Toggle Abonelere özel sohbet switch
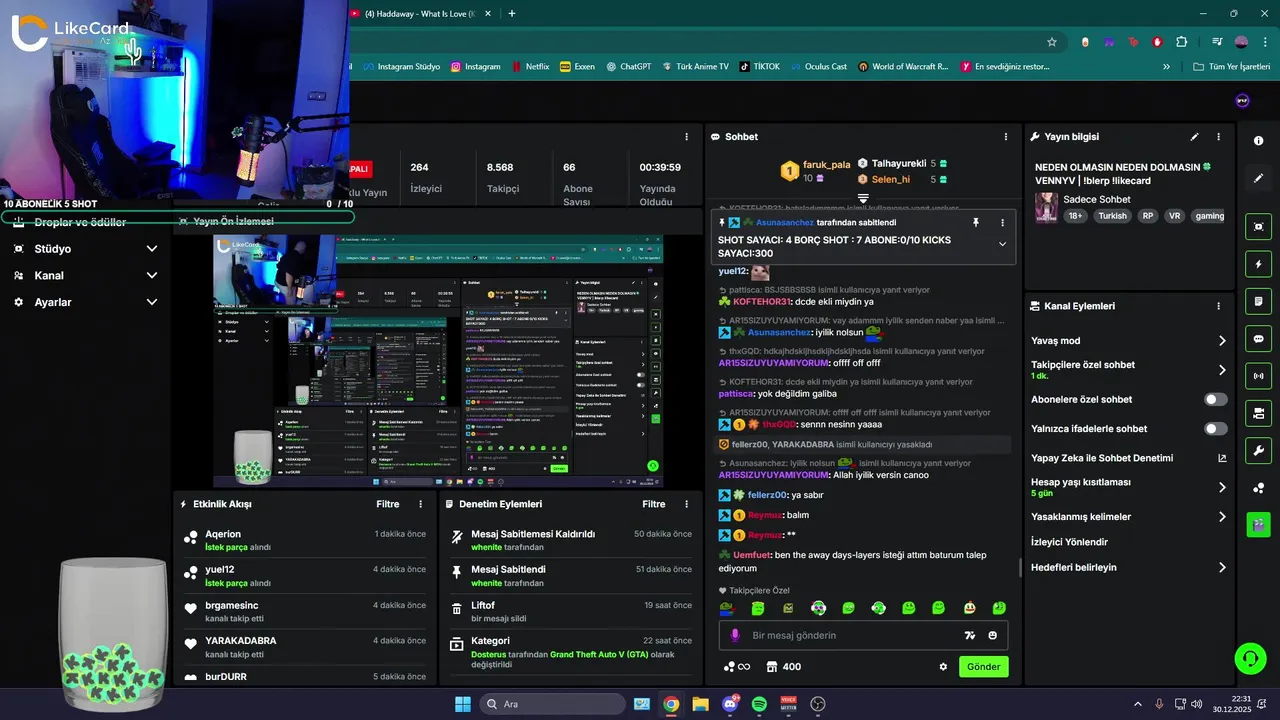The height and width of the screenshot is (720, 1280). [1215, 399]
